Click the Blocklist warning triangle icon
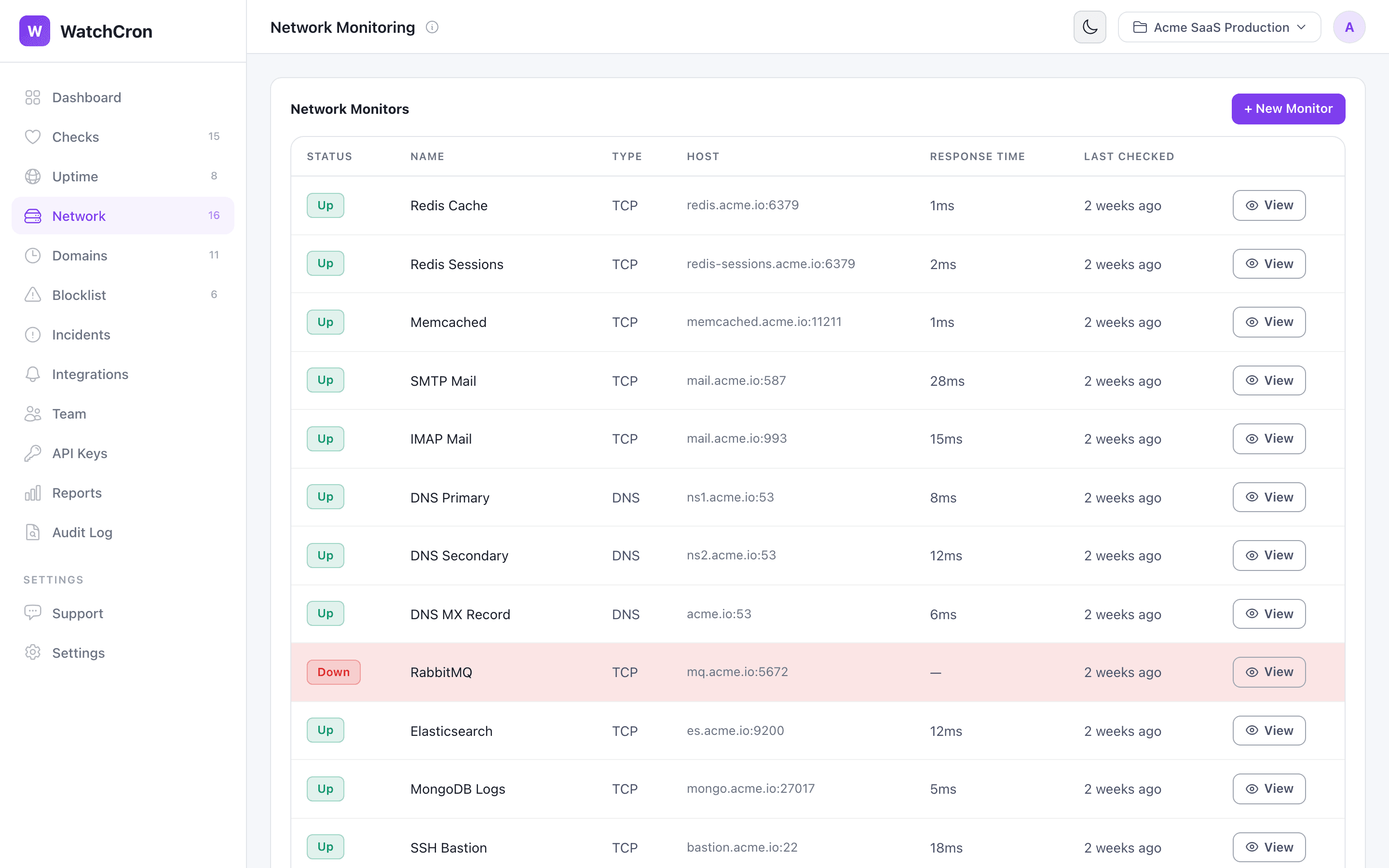This screenshot has height=868, width=1389. point(33,295)
